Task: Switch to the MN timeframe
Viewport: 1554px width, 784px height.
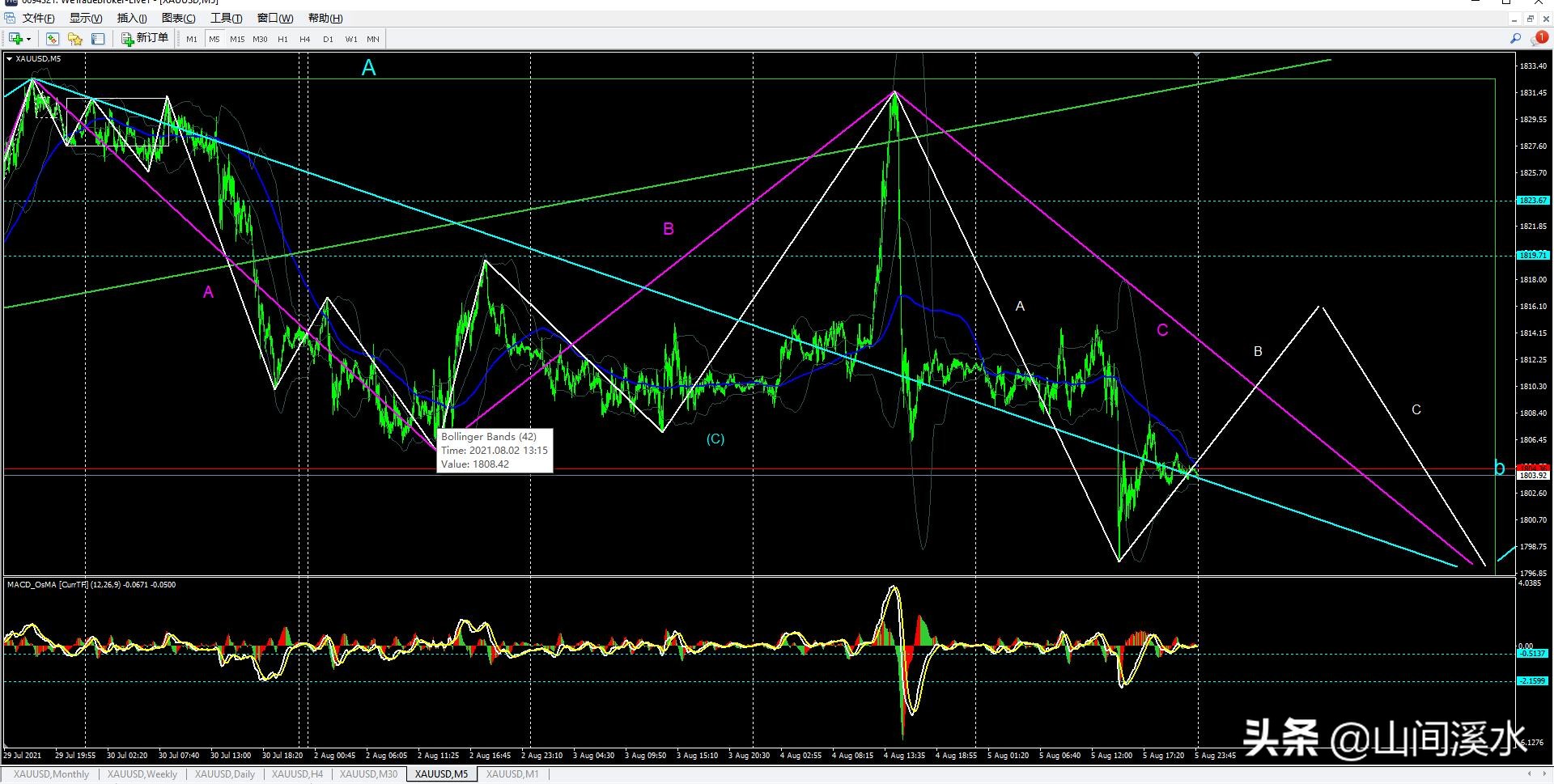Action: (x=373, y=39)
